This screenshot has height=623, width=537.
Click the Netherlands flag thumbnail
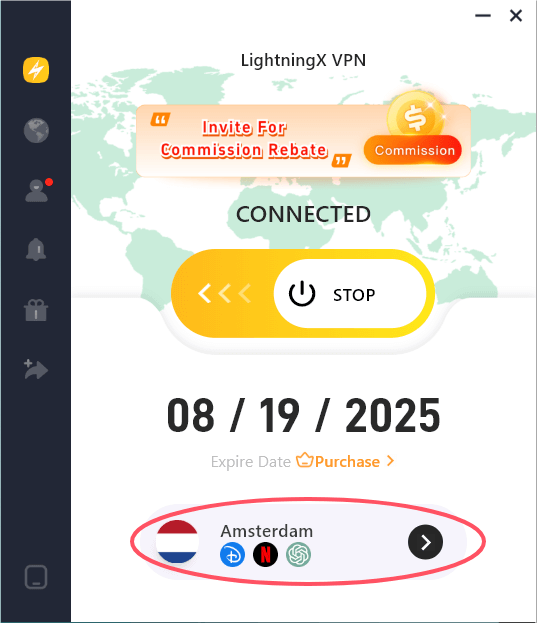pyautogui.click(x=177, y=542)
